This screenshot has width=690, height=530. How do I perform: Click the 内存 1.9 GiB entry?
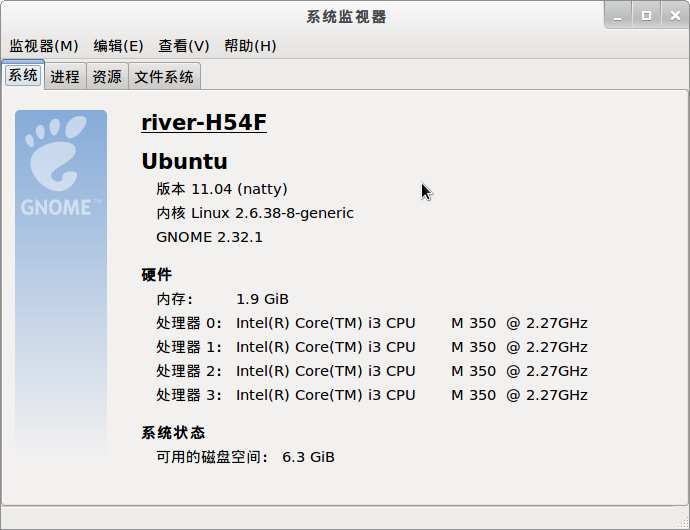tap(222, 299)
